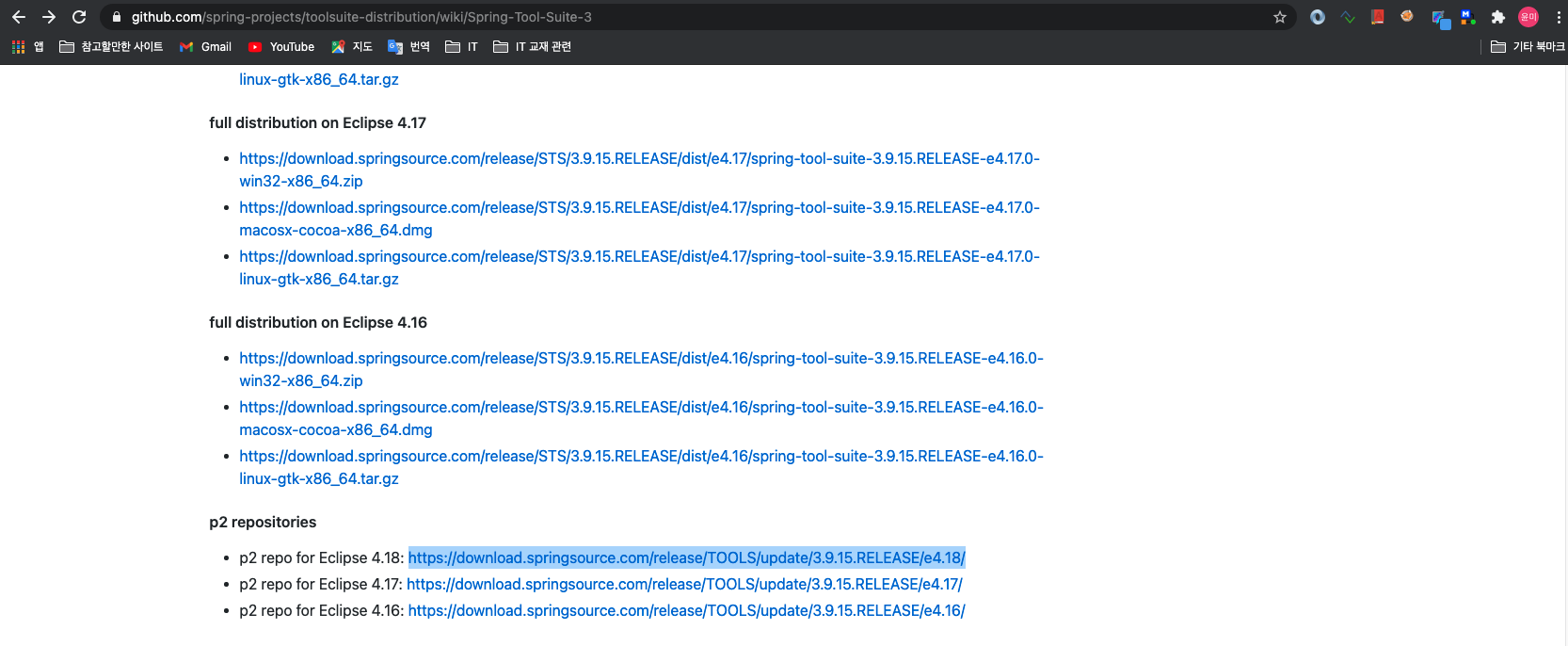Click the 'p2 repositories' heading

[x=263, y=522]
